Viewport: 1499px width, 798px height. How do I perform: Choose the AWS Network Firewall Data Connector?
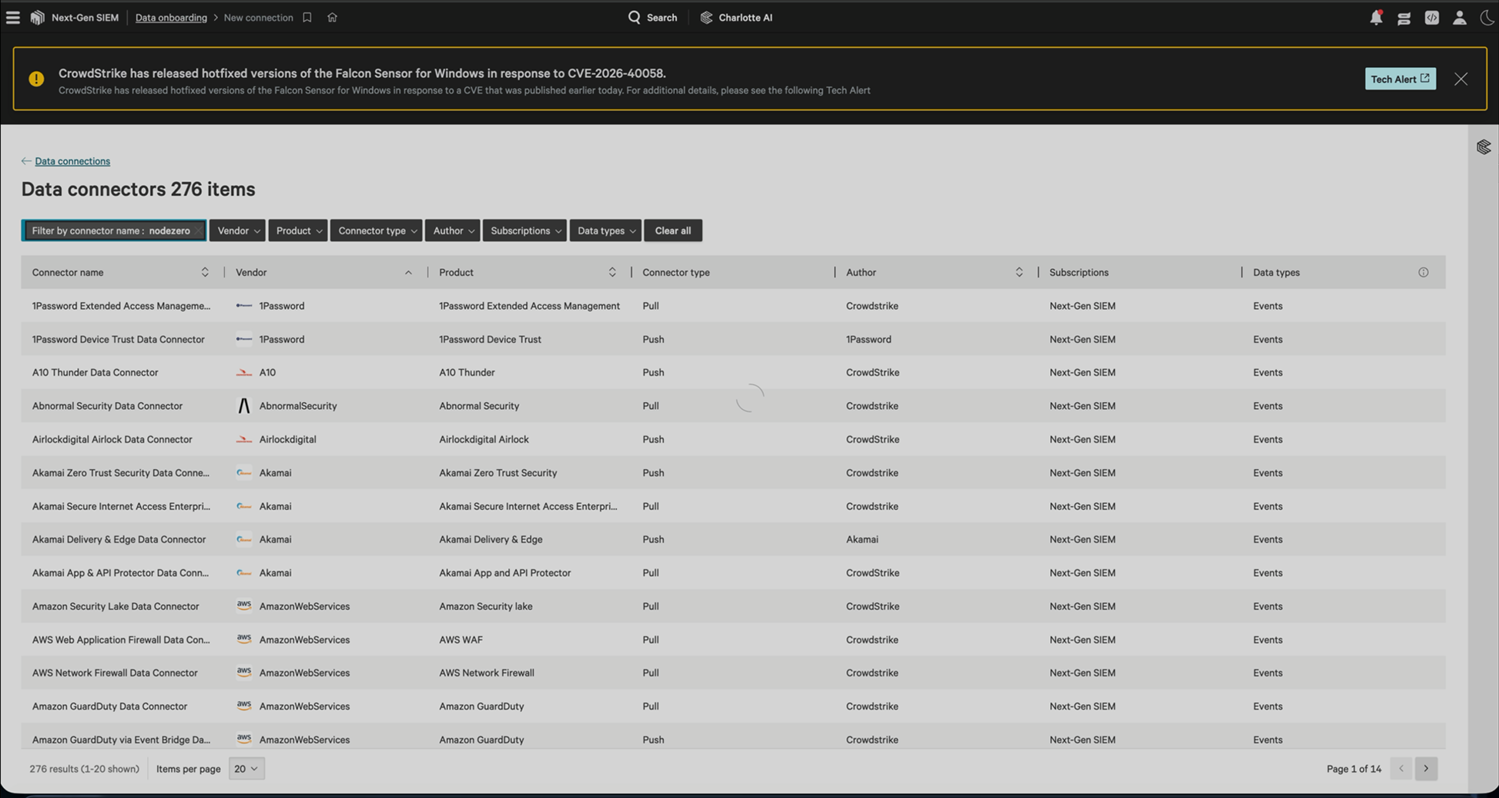click(x=733, y=673)
